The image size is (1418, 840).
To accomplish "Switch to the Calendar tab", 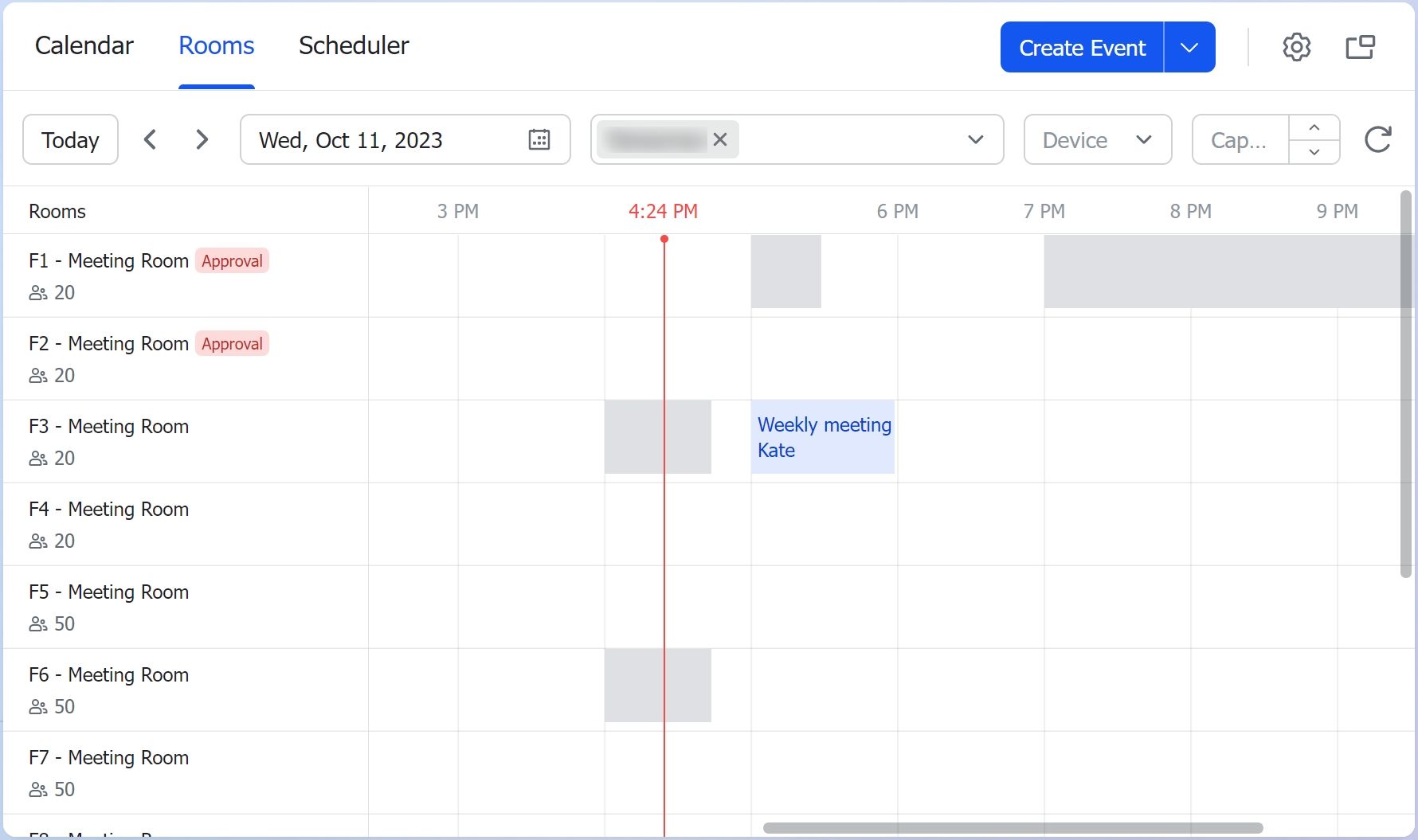I will pos(84,45).
